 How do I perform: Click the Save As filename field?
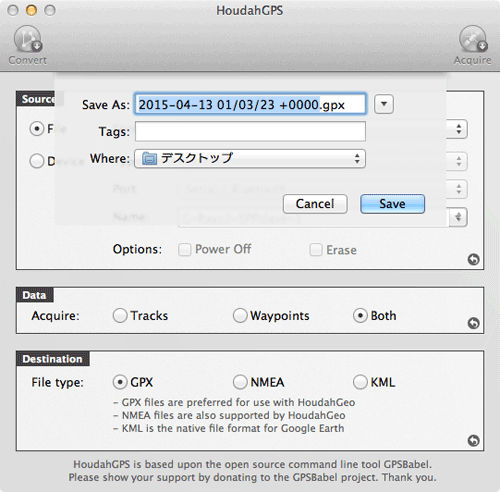coord(250,104)
